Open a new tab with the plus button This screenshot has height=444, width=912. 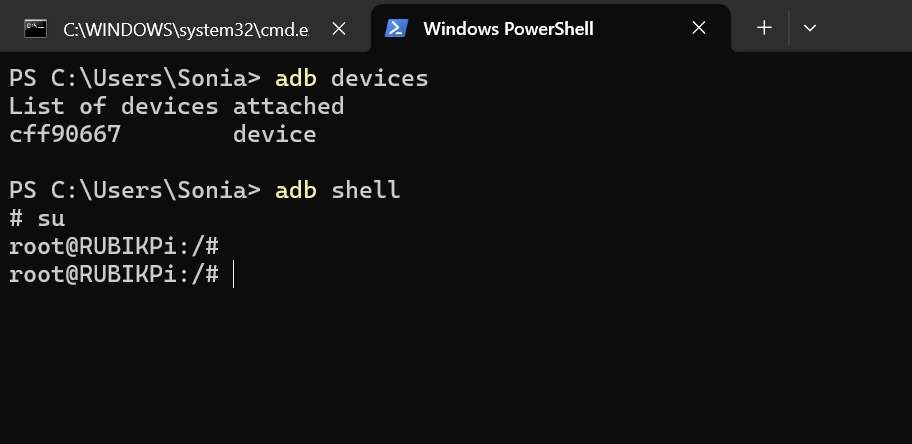pyautogui.click(x=764, y=28)
